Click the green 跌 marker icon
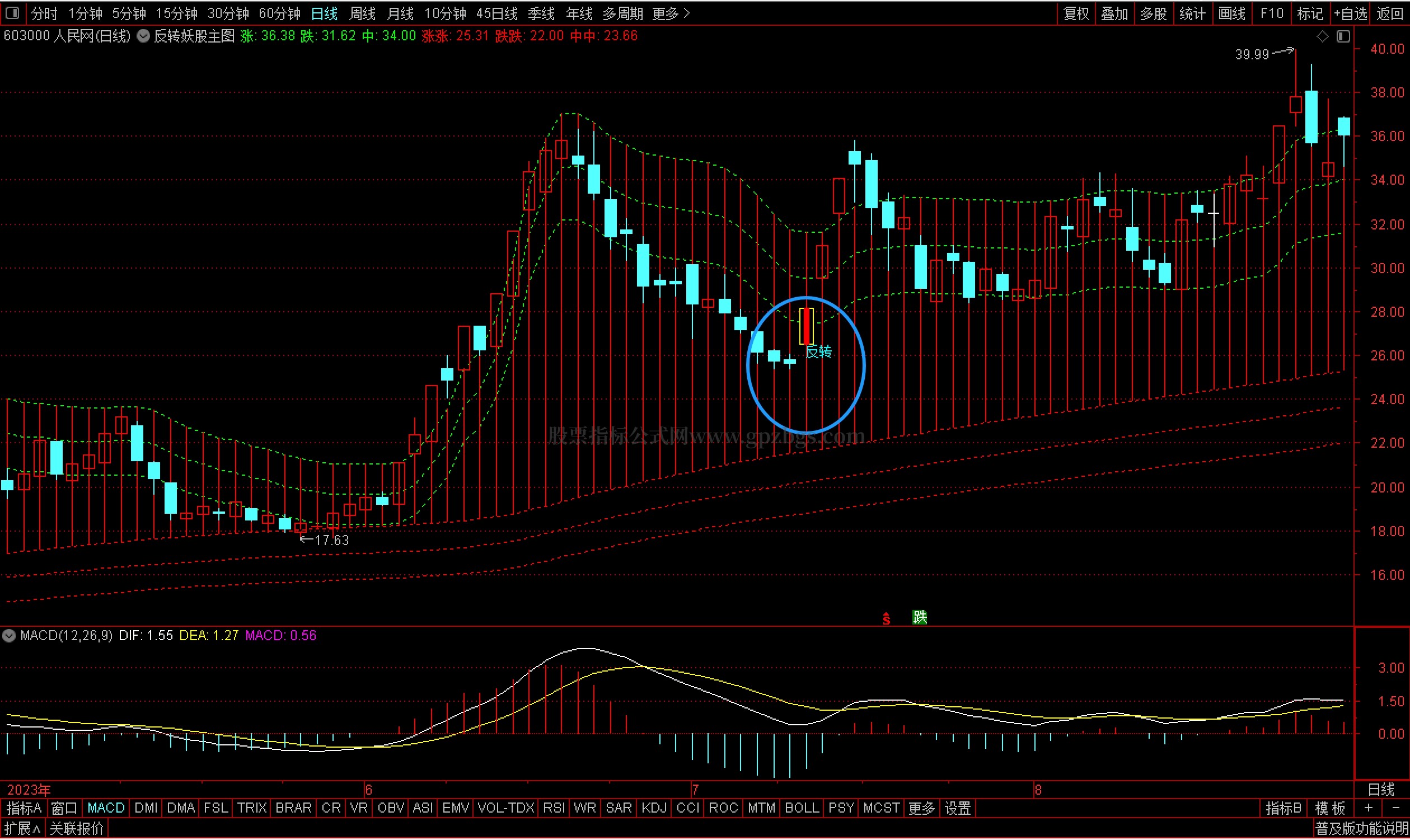Viewport: 1410px width, 840px height. [x=920, y=617]
